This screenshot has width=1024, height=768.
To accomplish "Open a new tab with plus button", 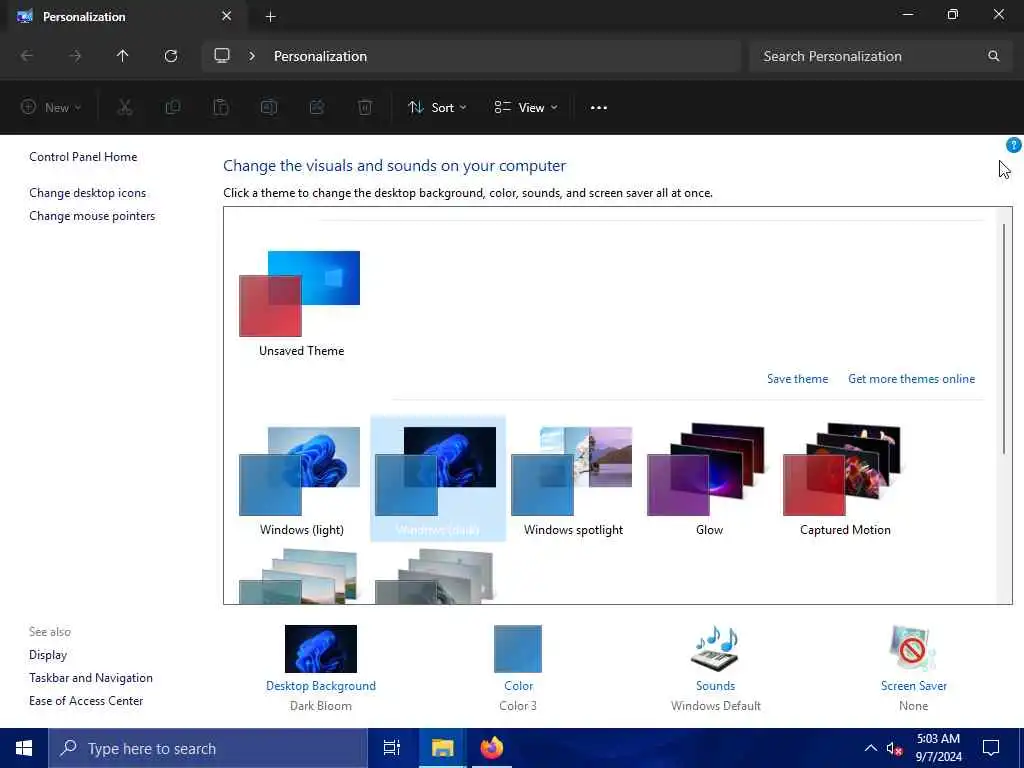I will tap(270, 17).
